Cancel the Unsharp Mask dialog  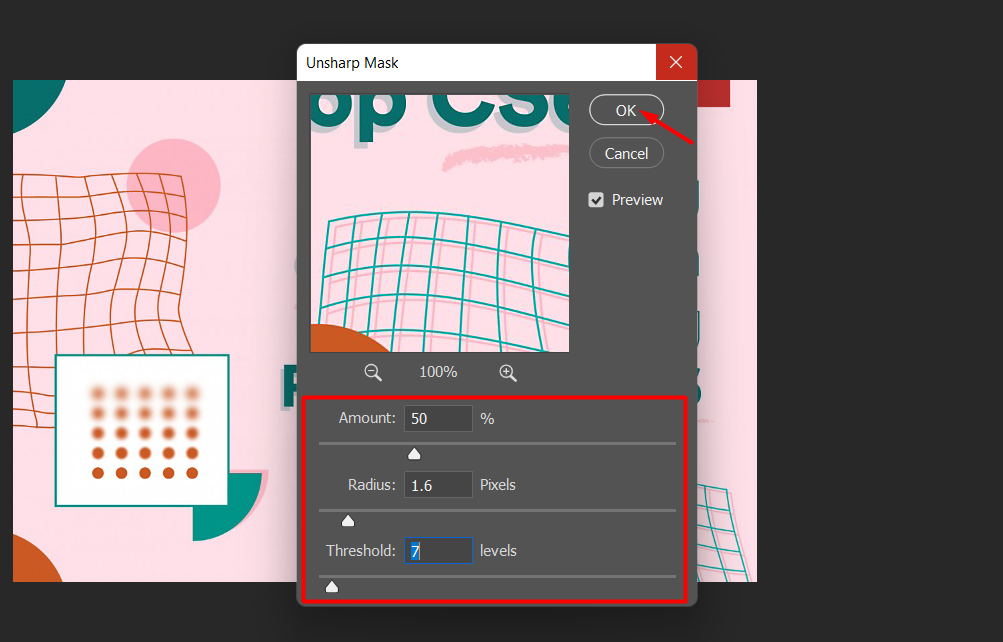tap(626, 153)
